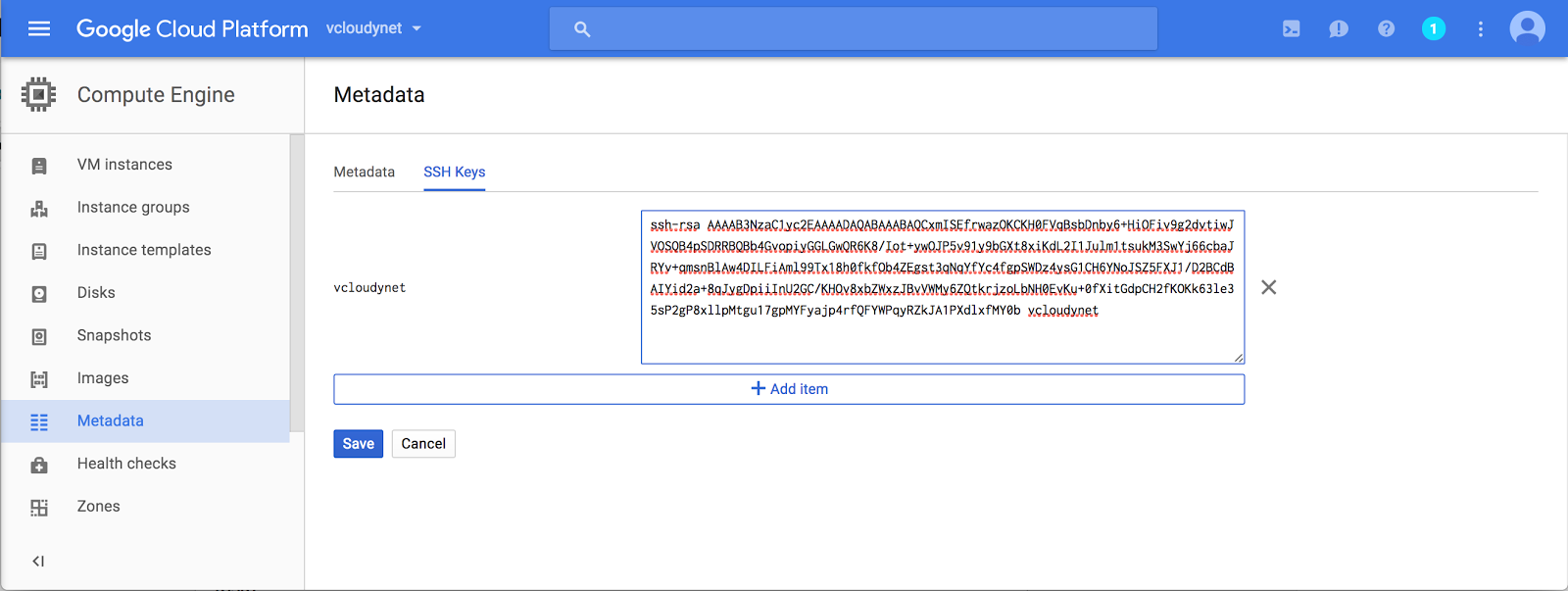
Task: Click the Cancel button
Action: pos(423,444)
